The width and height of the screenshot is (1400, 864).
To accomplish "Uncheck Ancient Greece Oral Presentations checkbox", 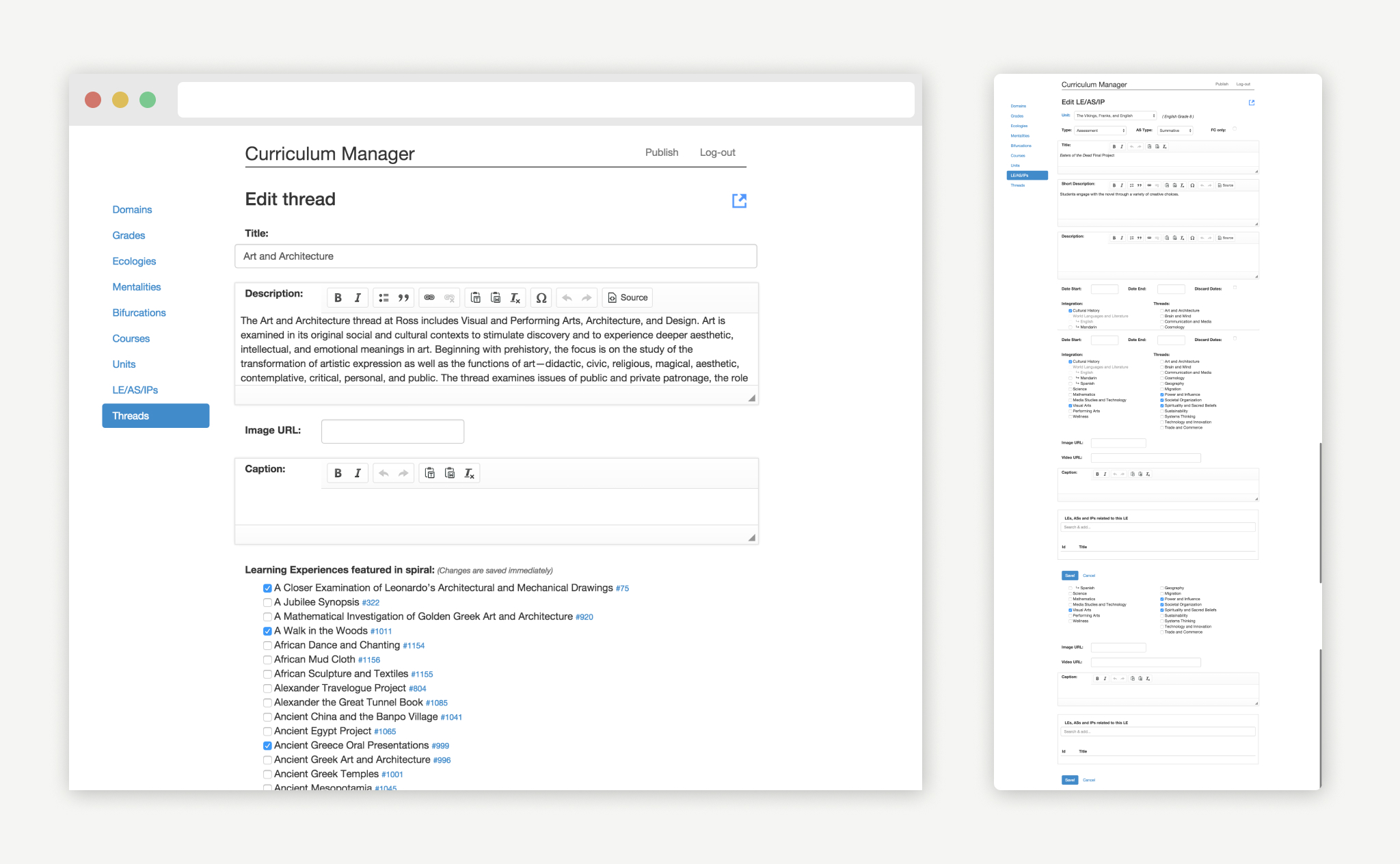I will tap(267, 746).
